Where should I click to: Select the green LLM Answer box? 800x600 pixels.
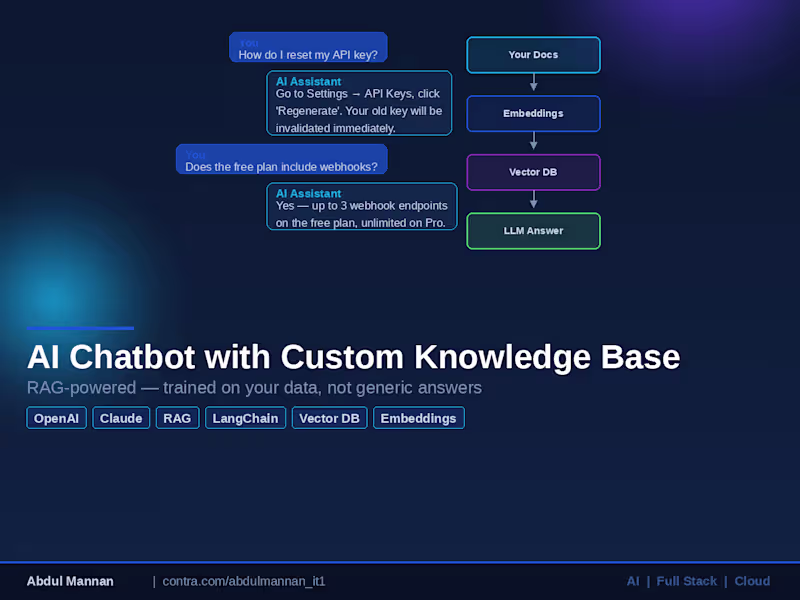533,231
